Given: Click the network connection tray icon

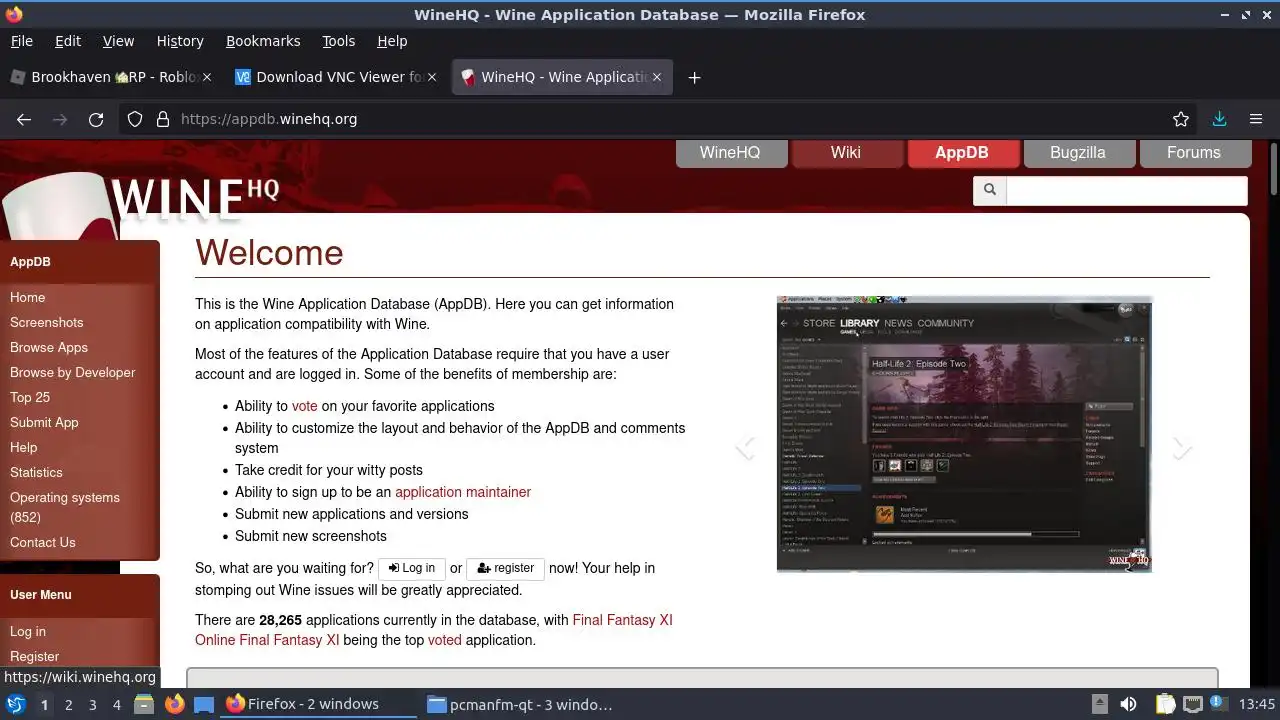Looking at the screenshot, I should 1193,704.
